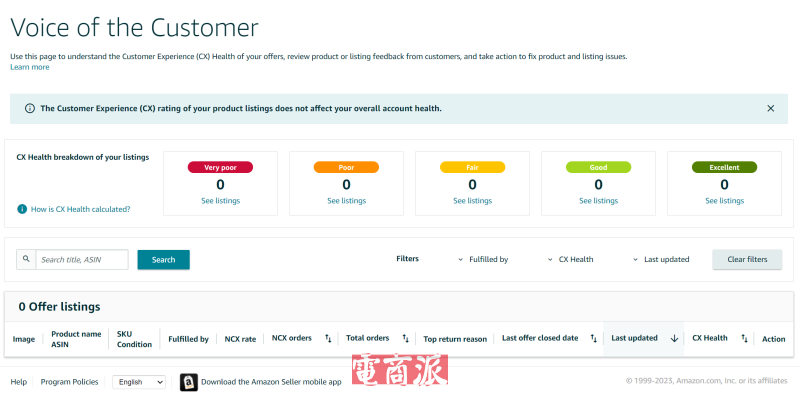The image size is (800, 407).
Task: Dismiss the CX rating info banner
Action: 770,108
